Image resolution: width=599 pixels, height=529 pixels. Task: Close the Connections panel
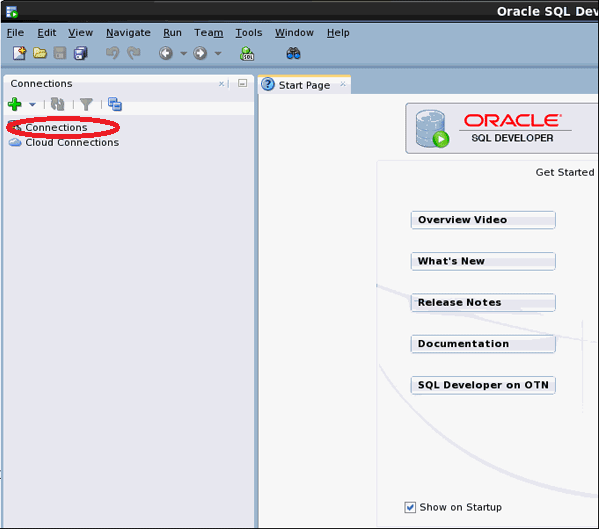click(x=221, y=84)
